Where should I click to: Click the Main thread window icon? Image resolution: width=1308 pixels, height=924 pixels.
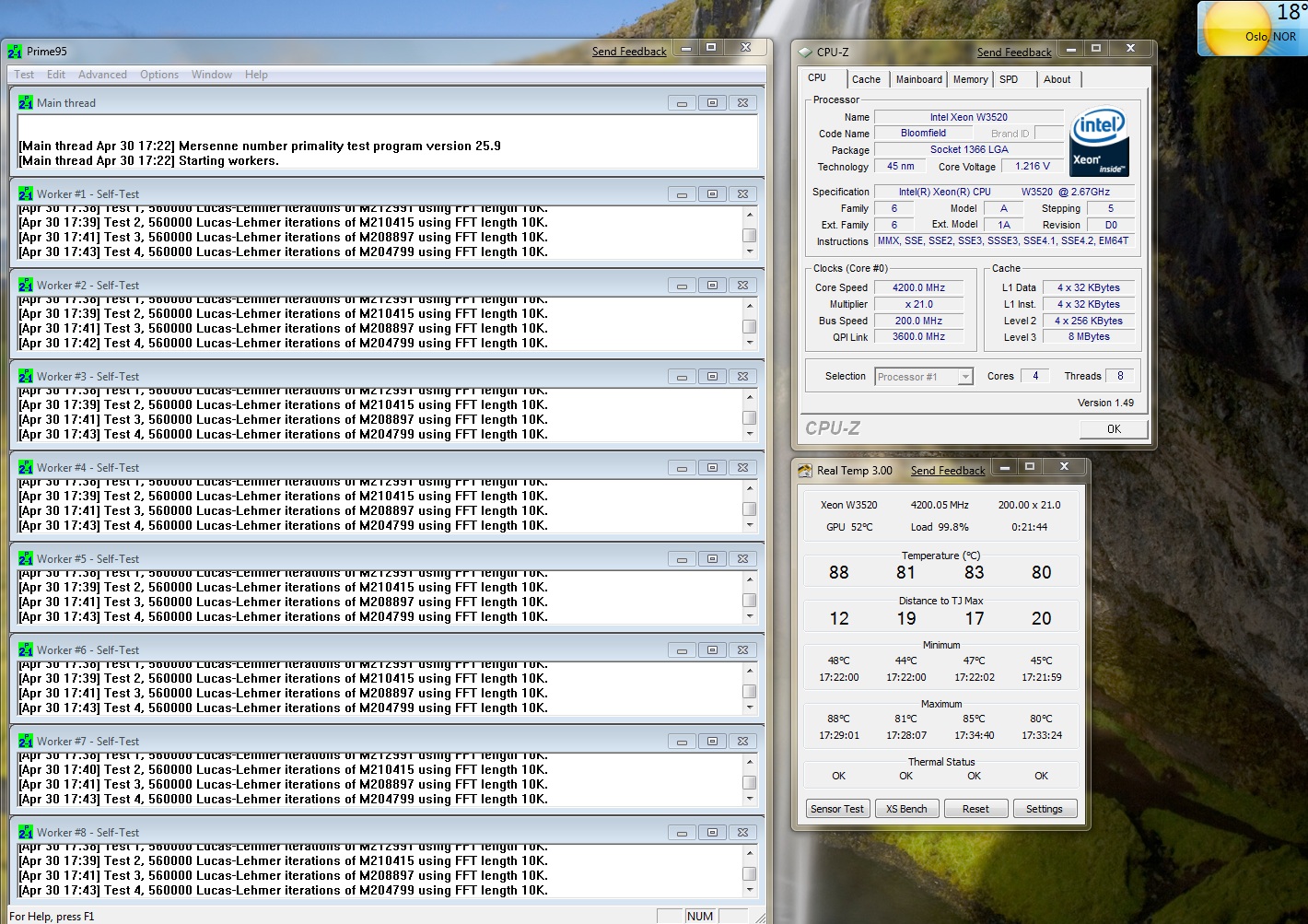point(26,103)
